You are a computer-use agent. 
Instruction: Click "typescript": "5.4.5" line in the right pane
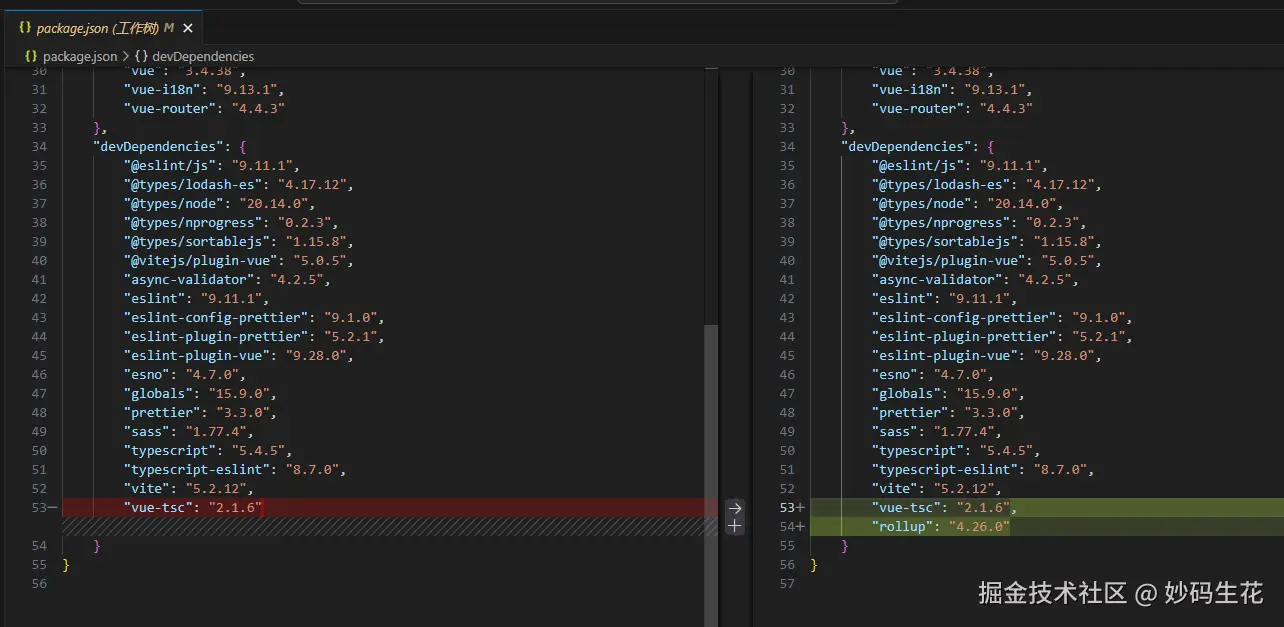point(956,450)
